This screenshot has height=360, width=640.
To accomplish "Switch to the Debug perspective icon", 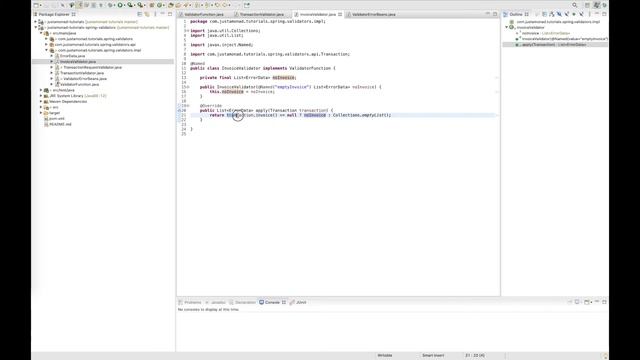I will point(604,5).
